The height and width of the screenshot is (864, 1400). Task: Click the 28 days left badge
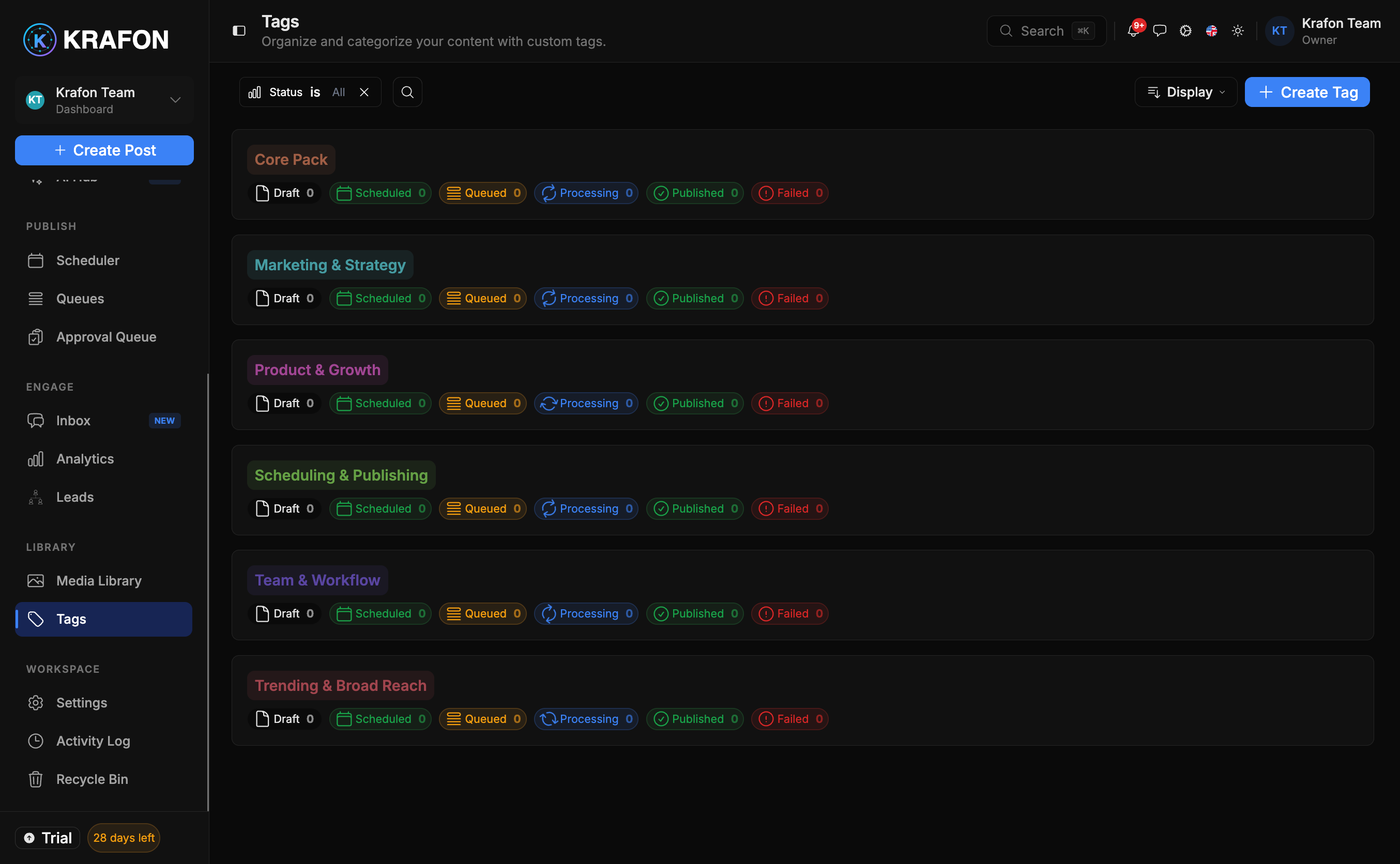pos(124,838)
